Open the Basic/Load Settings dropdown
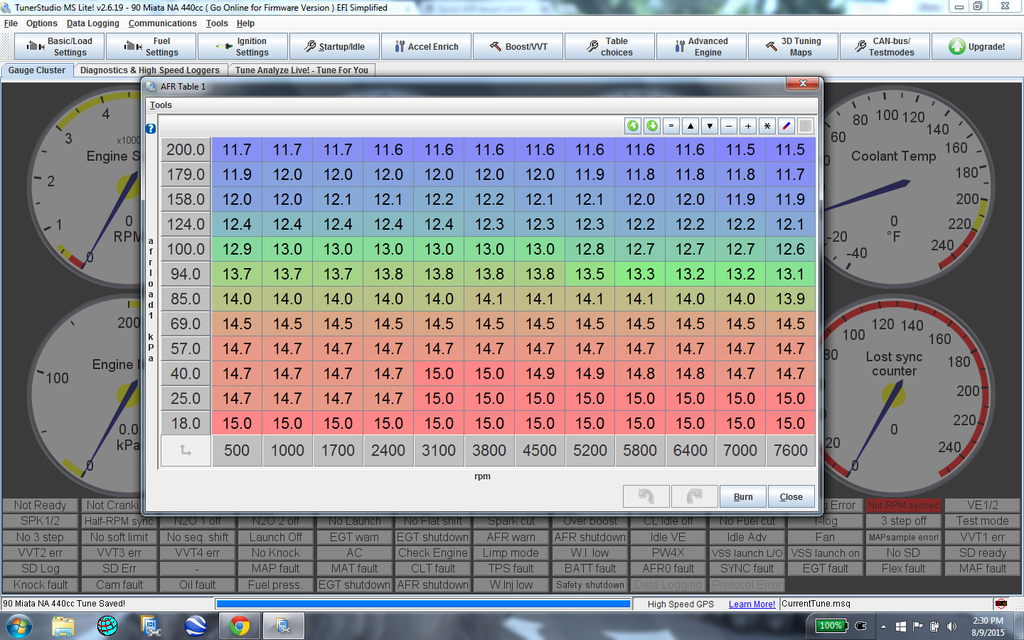The image size is (1024, 640). tap(59, 46)
